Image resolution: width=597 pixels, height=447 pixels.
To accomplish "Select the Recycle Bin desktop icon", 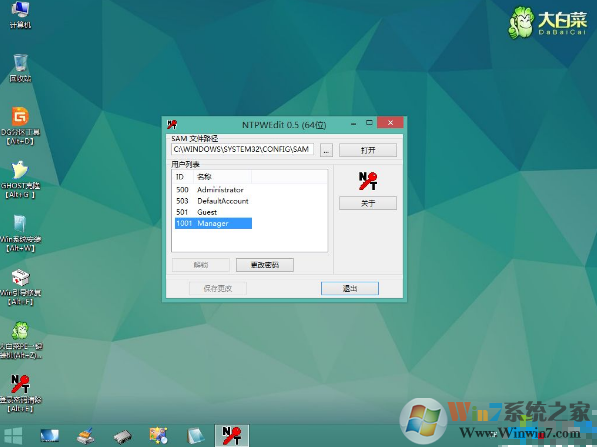I will [20, 68].
